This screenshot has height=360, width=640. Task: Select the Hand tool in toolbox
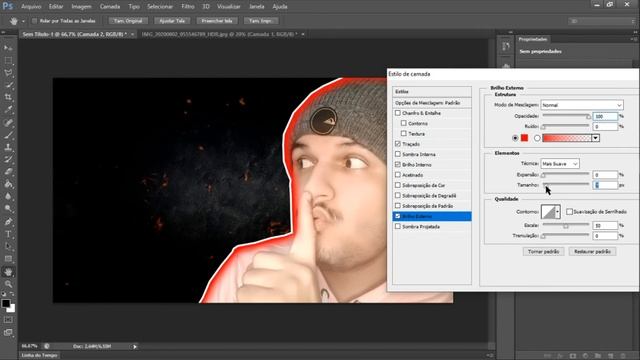[8, 271]
